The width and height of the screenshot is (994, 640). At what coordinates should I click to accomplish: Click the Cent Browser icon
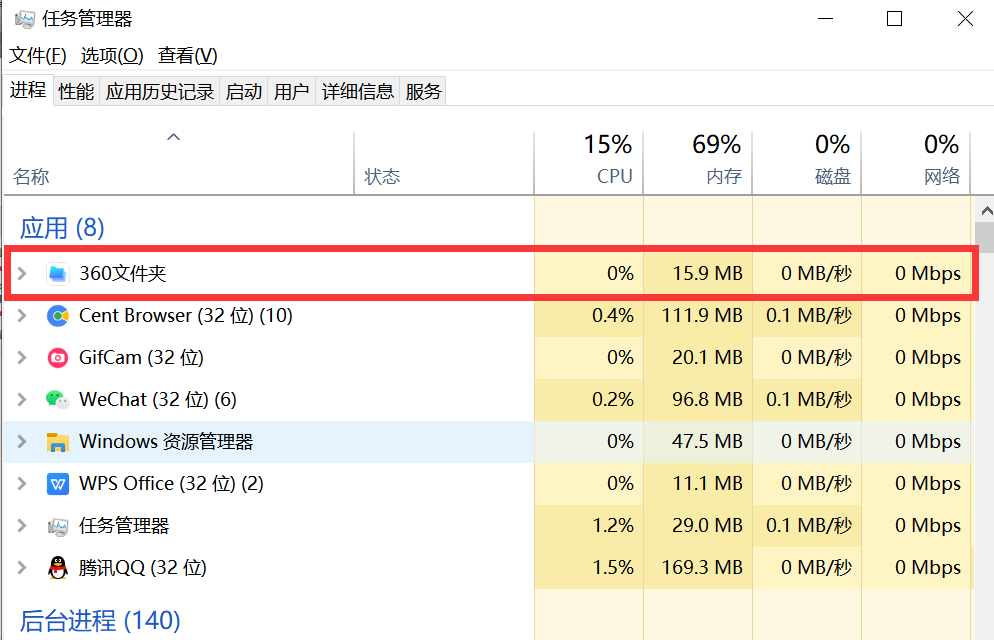click(x=58, y=316)
